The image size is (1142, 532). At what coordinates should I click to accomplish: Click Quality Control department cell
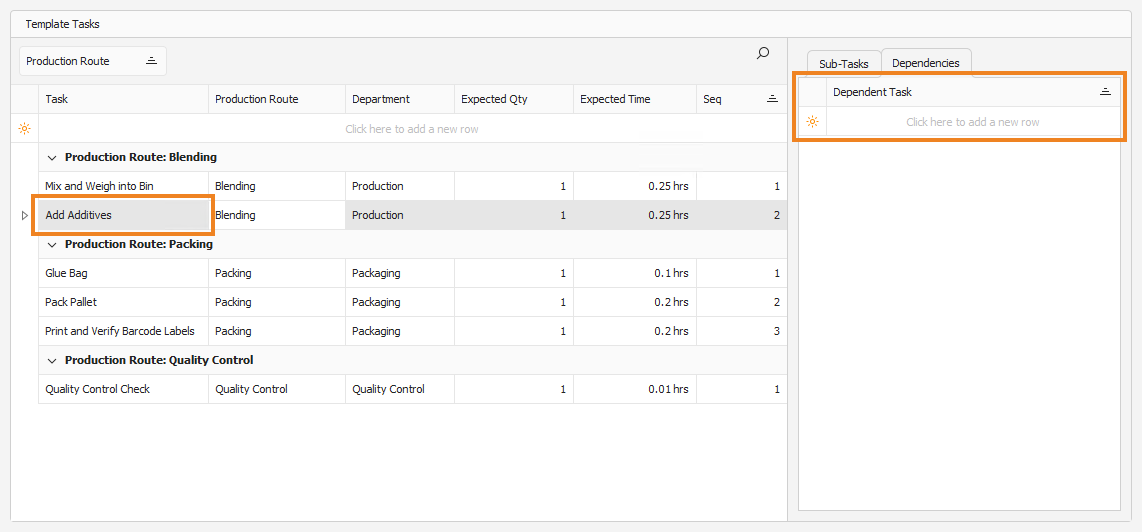pyautogui.click(x=400, y=389)
